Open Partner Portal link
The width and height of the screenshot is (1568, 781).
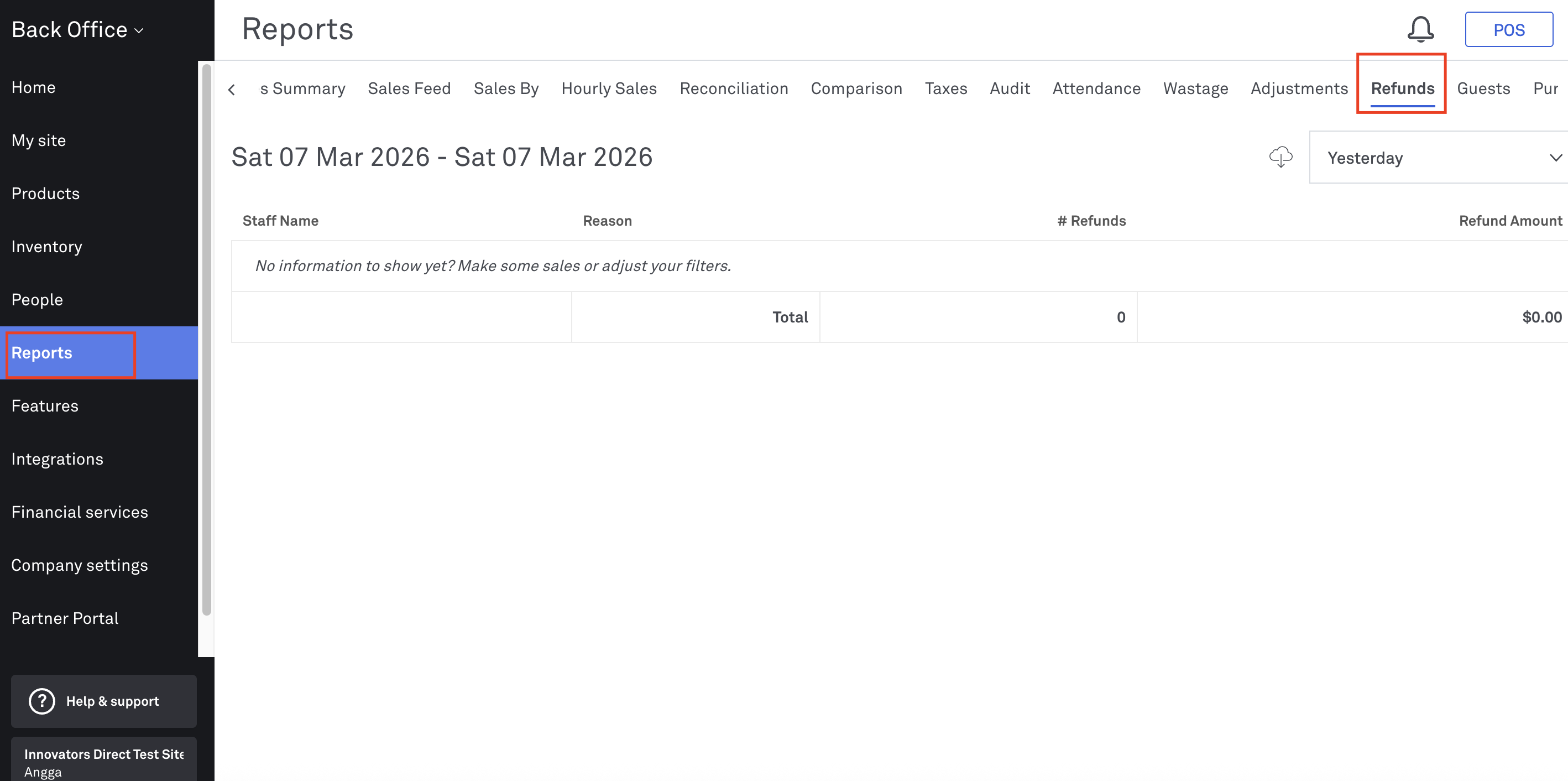coord(65,618)
